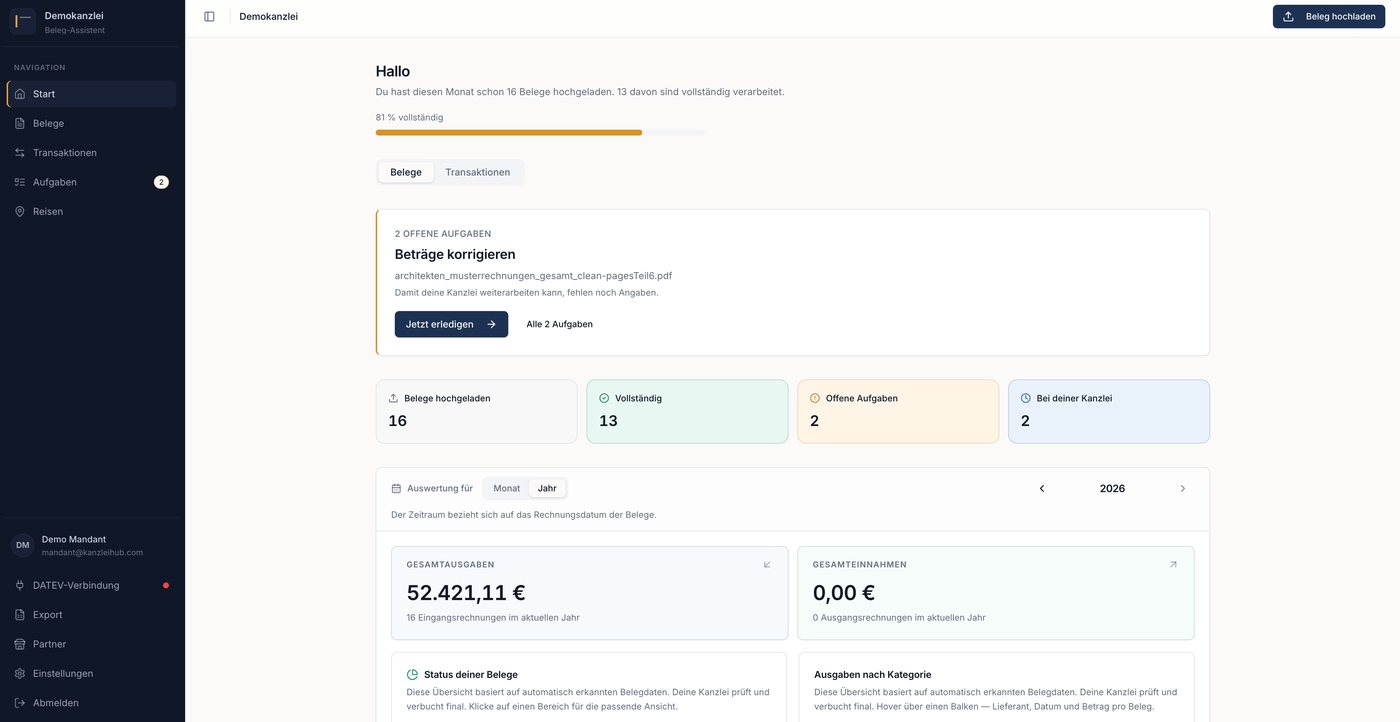The height and width of the screenshot is (722, 1400).
Task: Open the Alle 2 Aufgaben link
Action: click(560, 324)
